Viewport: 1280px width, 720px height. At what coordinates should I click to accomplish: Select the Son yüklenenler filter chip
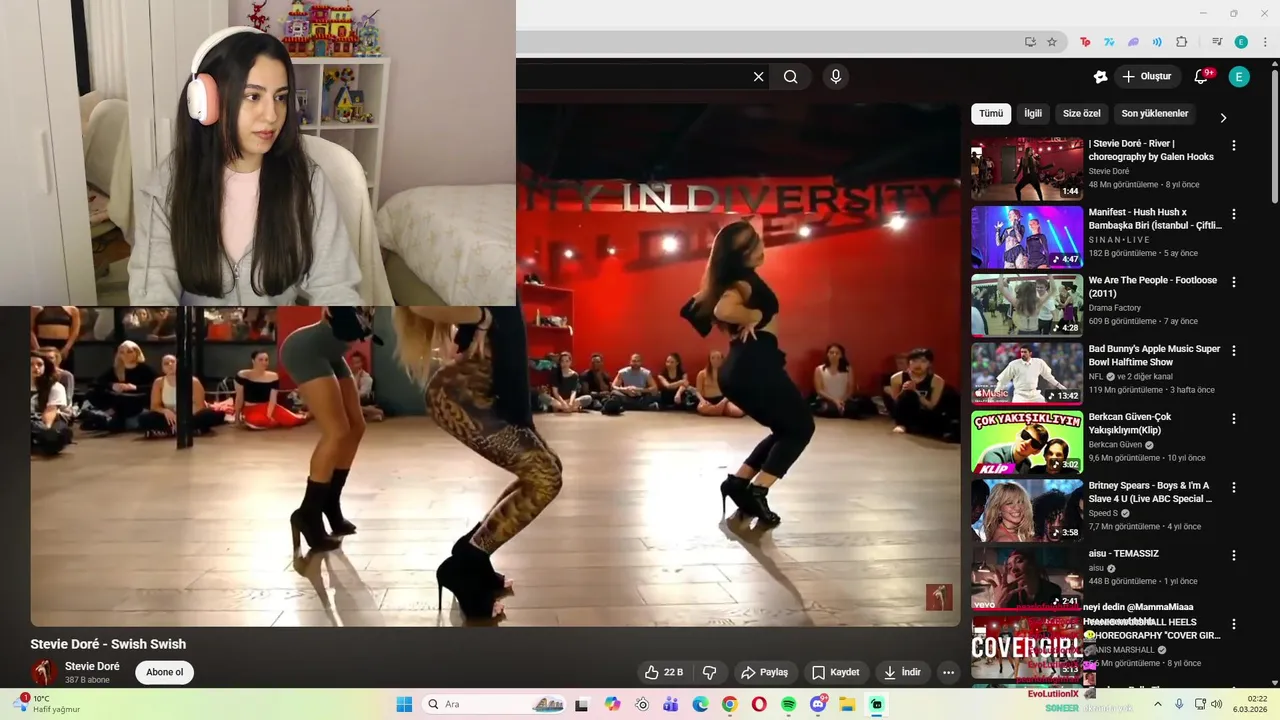(x=1155, y=114)
